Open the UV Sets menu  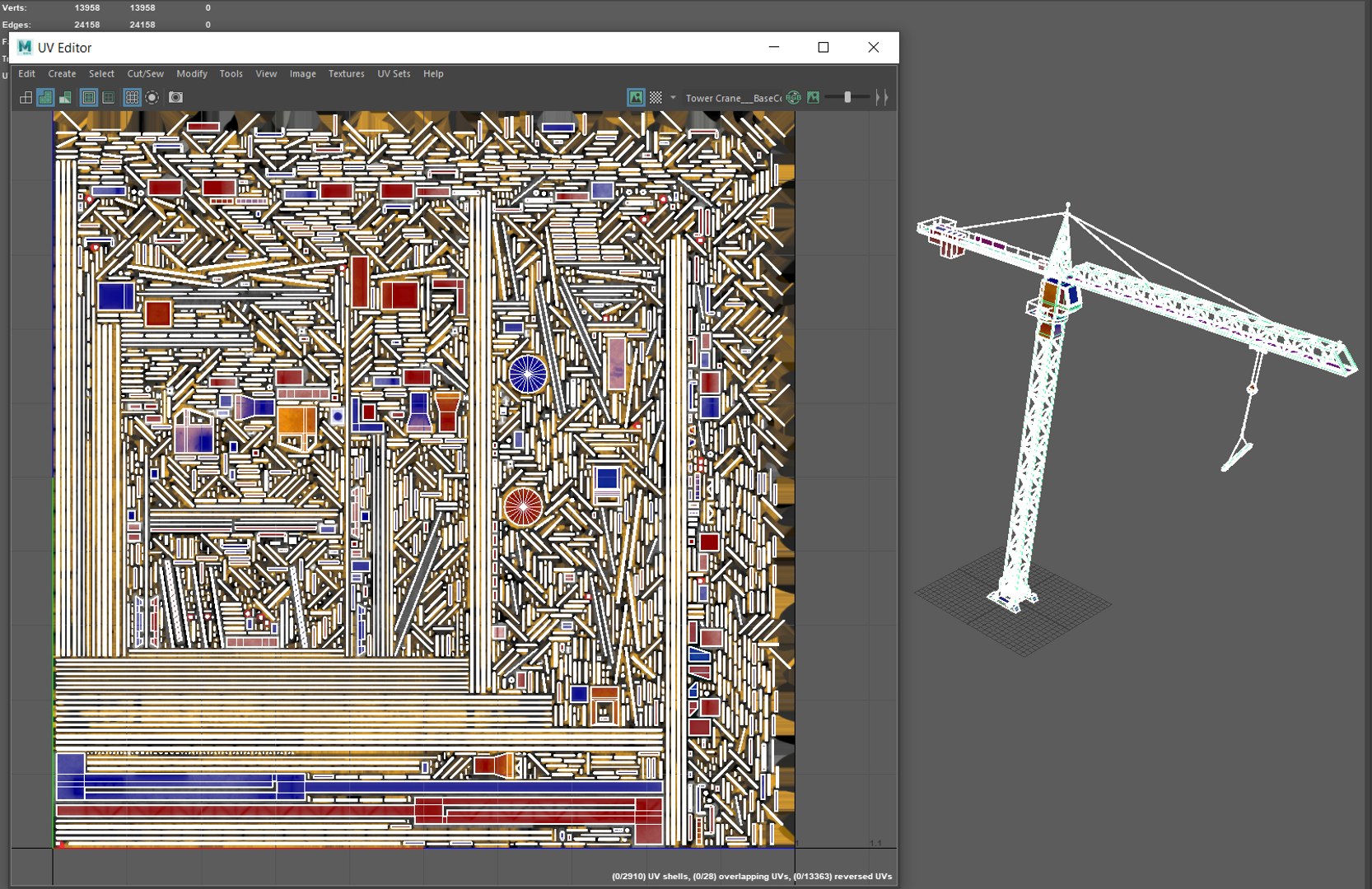click(394, 74)
